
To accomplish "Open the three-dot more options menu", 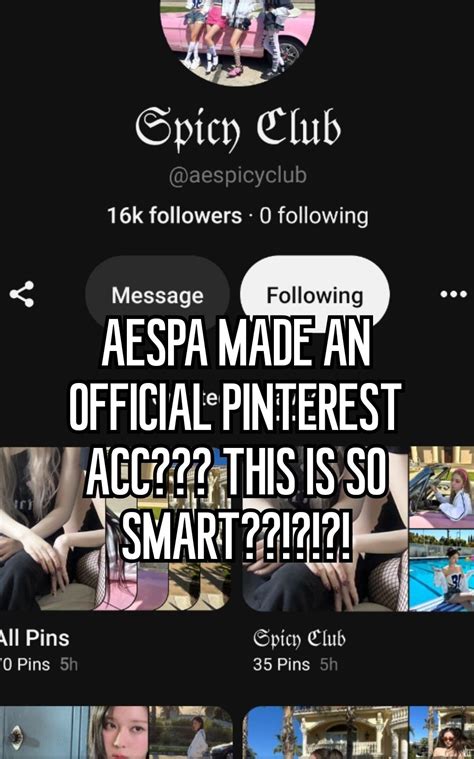I will [454, 294].
